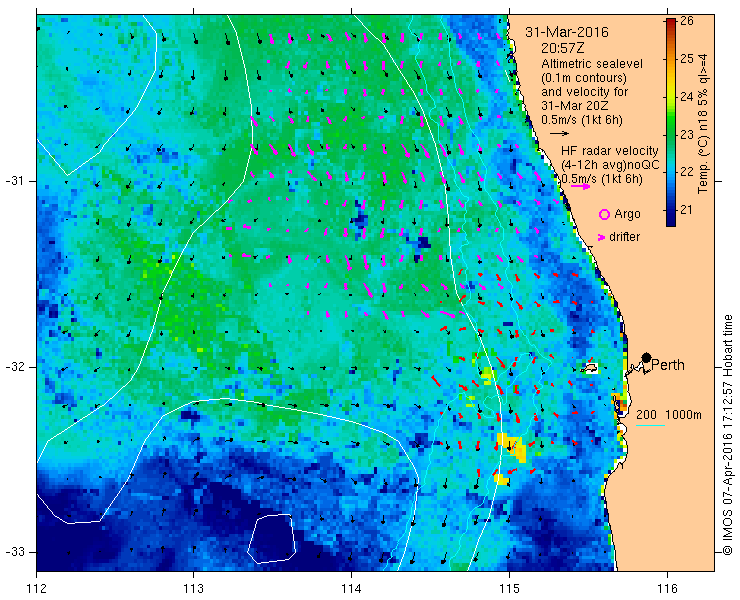The height and width of the screenshot is (600, 740).
Task: Click the colorbar tick label 26
Action: (687, 22)
